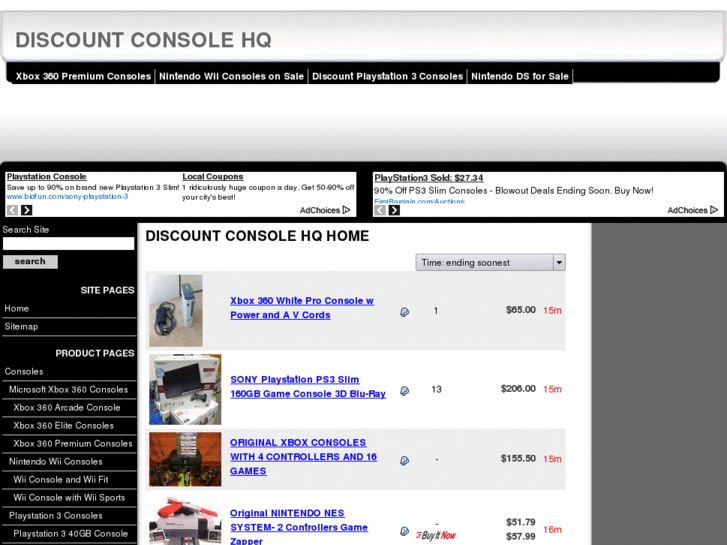The width and height of the screenshot is (727, 545).
Task: Click the search button
Action: [x=30, y=262]
